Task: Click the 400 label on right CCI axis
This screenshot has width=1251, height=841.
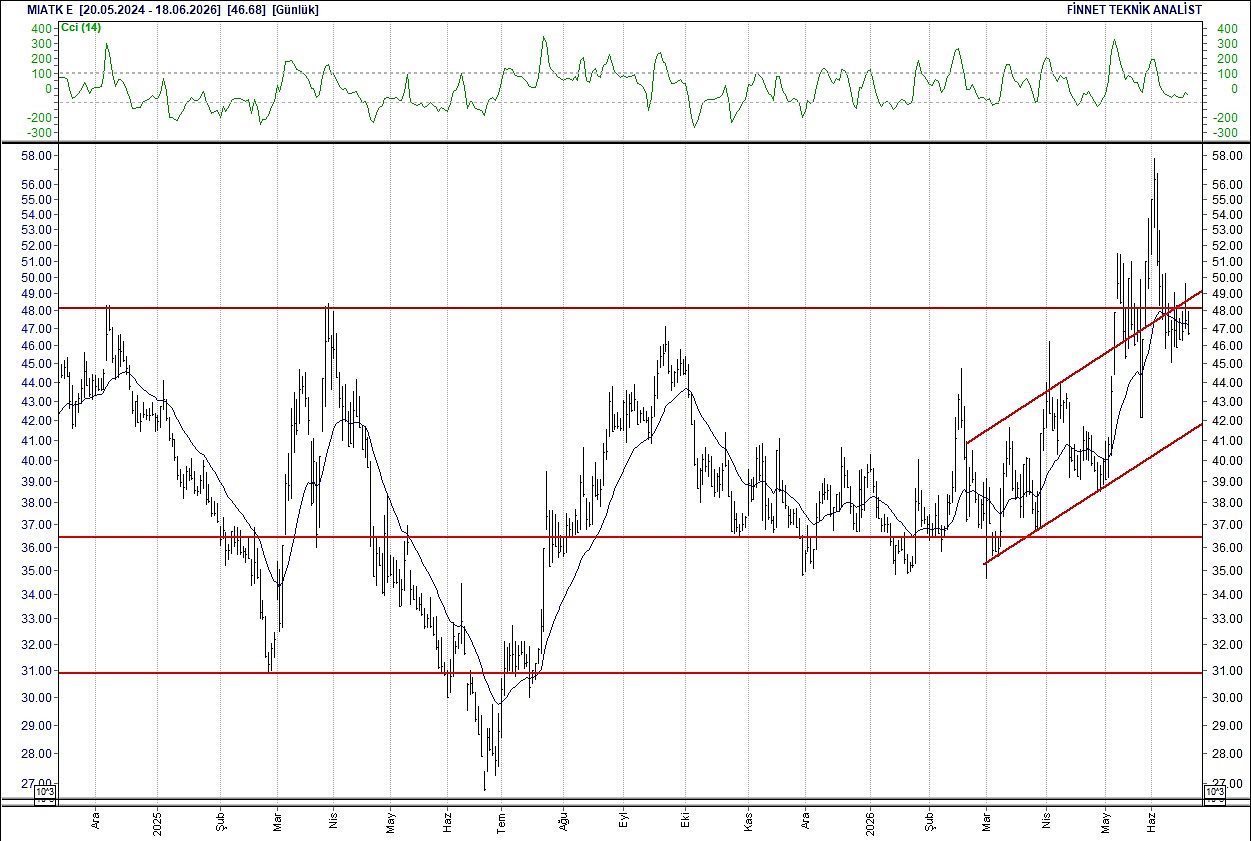Action: (x=1226, y=29)
